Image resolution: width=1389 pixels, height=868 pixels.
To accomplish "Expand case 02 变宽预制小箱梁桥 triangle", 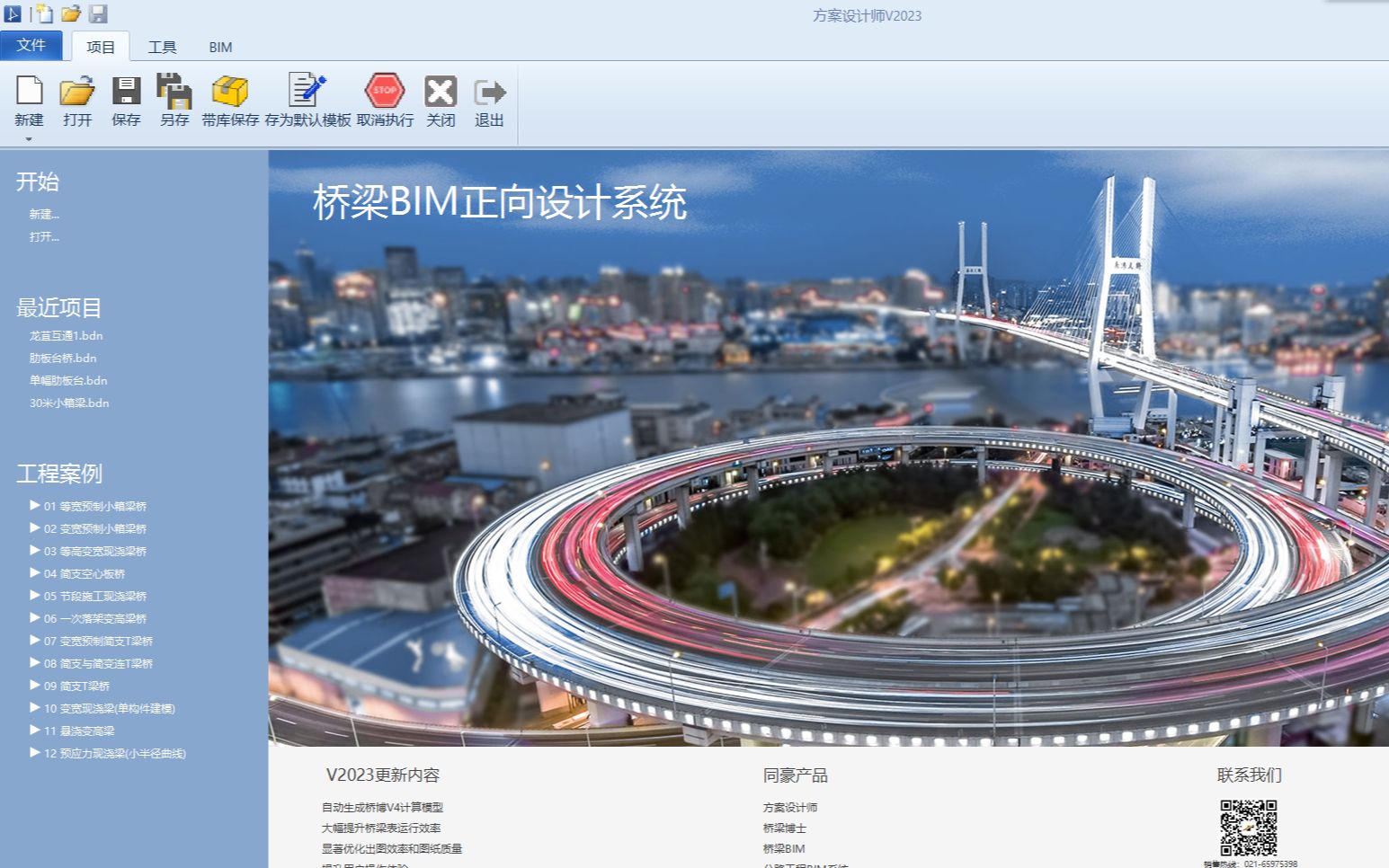I will pyautogui.click(x=35, y=527).
